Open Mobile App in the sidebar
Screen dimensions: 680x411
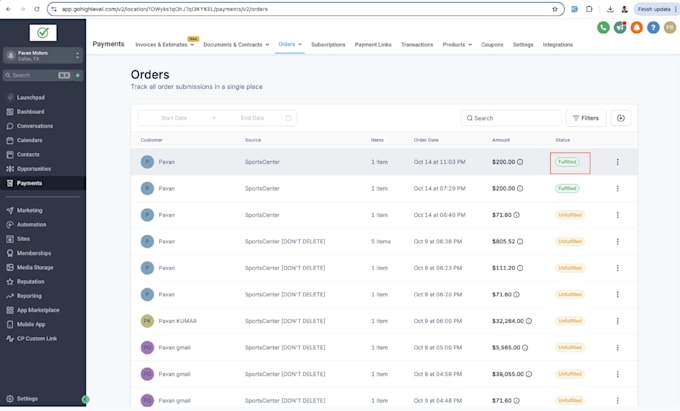[x=31, y=324]
